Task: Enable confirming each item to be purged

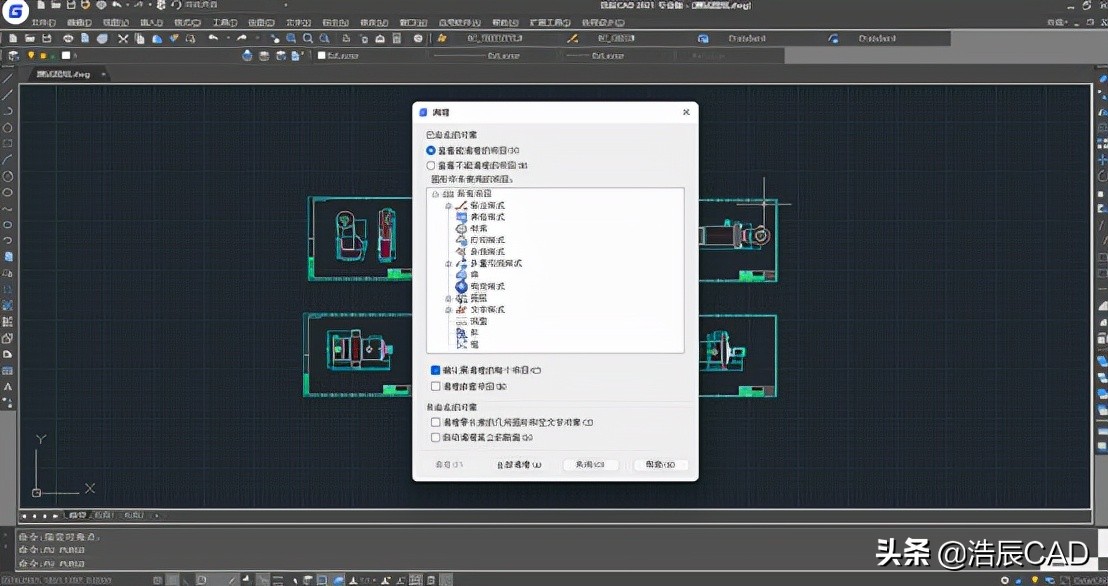Action: click(x=436, y=370)
